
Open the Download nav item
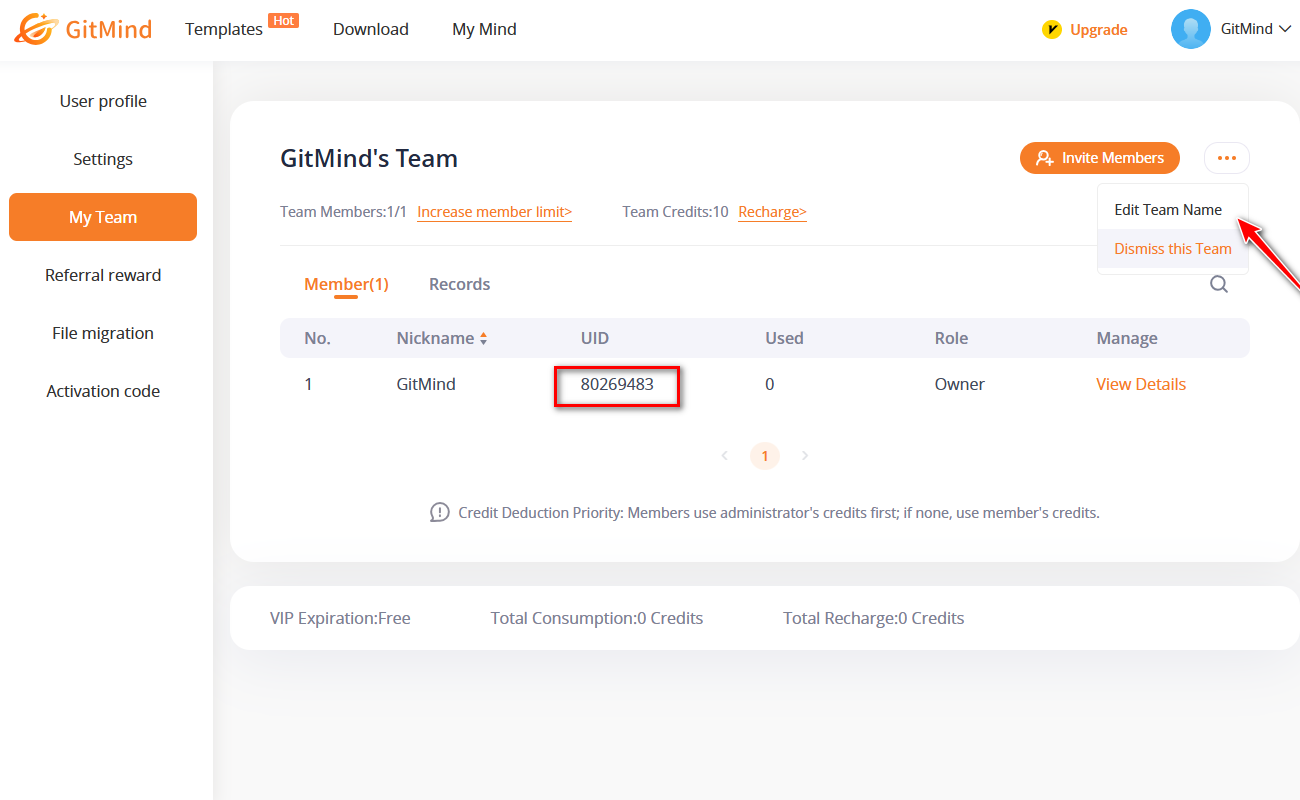tap(371, 29)
